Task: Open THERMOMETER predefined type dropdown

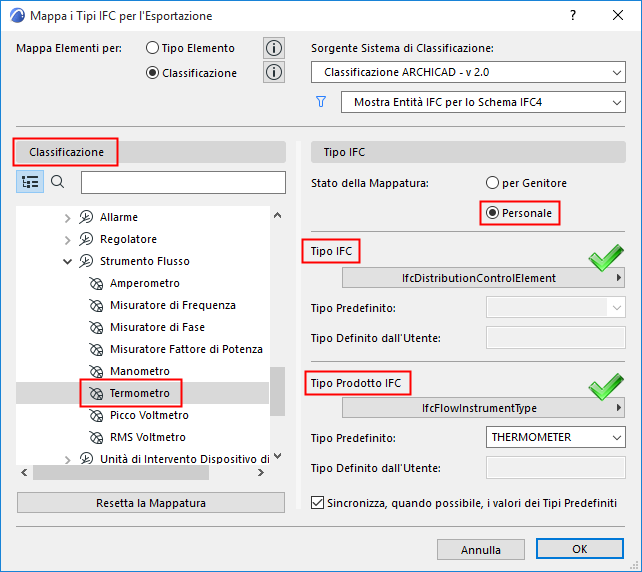Action: (x=556, y=437)
